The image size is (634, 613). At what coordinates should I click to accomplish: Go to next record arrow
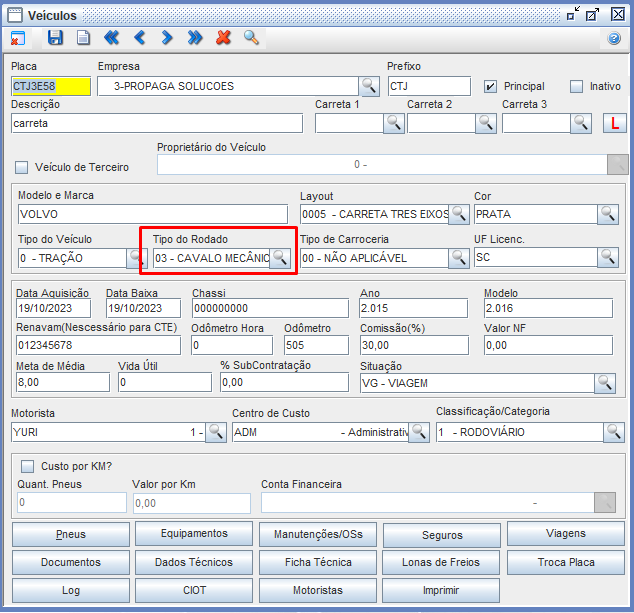click(x=167, y=38)
